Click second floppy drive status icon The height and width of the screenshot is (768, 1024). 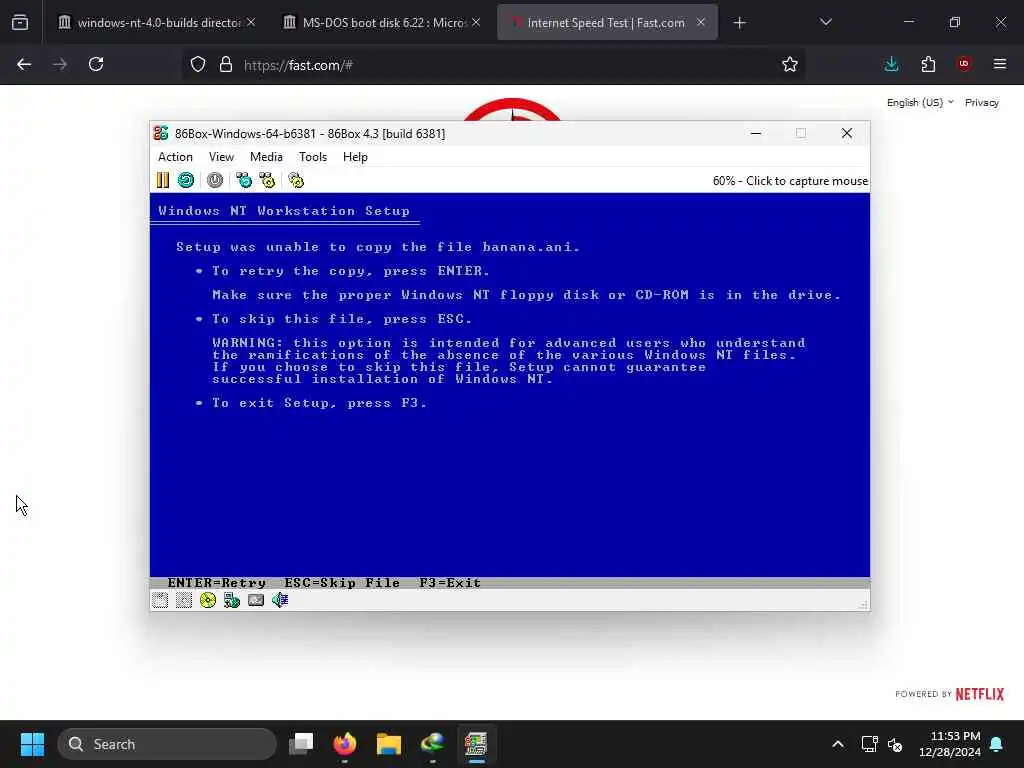tap(184, 600)
